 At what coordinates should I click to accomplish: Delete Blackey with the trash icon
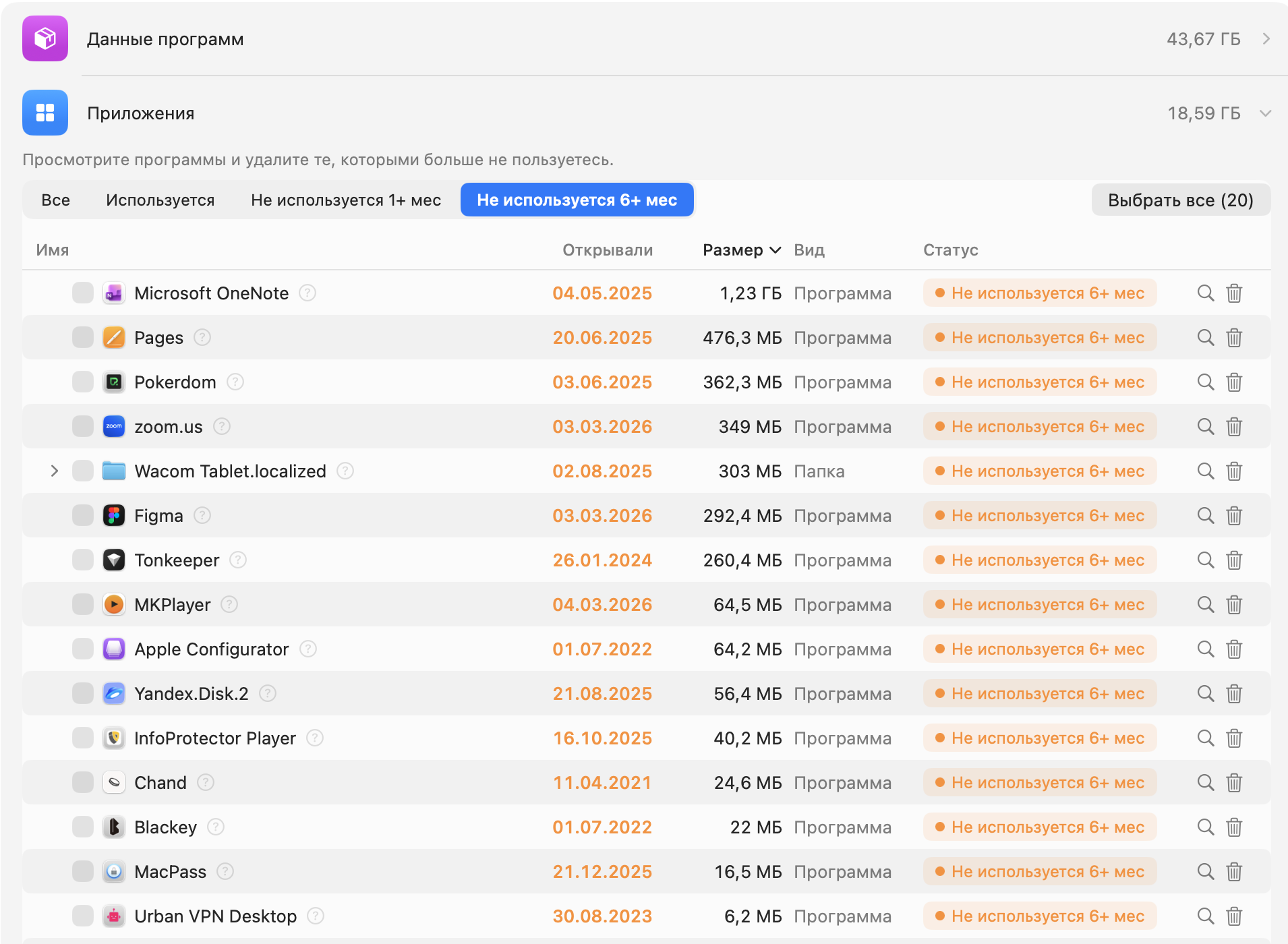click(1234, 827)
